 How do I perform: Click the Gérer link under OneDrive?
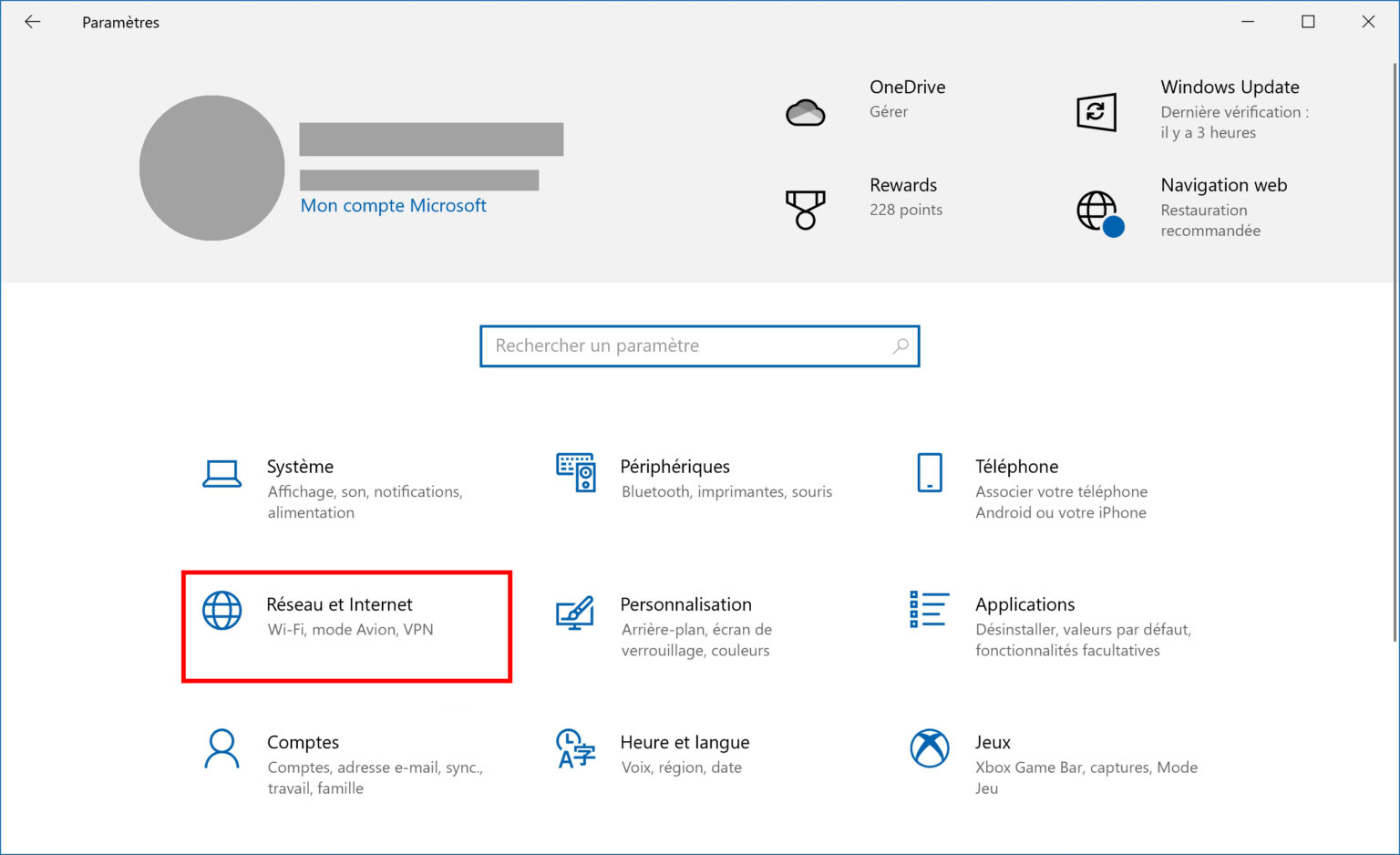pos(889,111)
